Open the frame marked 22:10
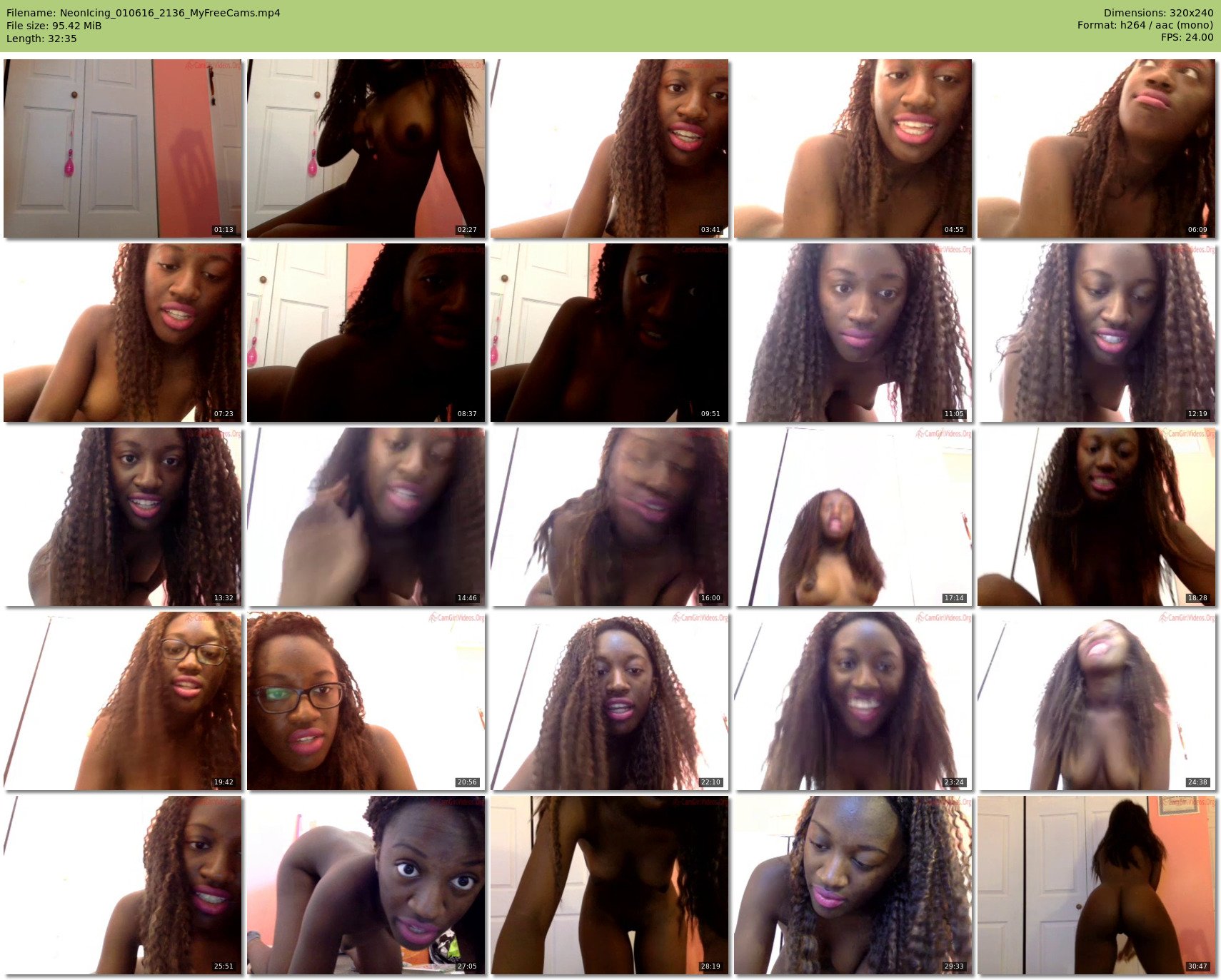 [610, 701]
